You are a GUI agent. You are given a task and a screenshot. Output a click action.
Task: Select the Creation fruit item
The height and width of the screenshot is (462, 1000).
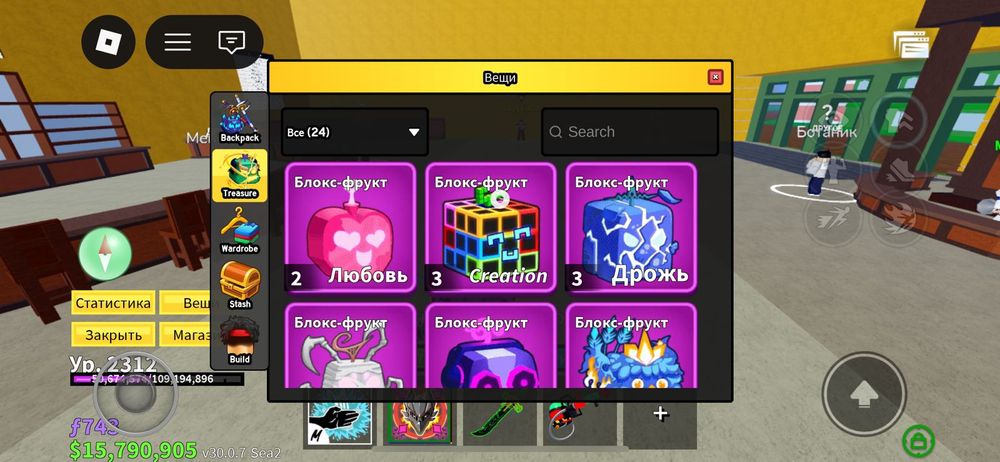pos(490,227)
